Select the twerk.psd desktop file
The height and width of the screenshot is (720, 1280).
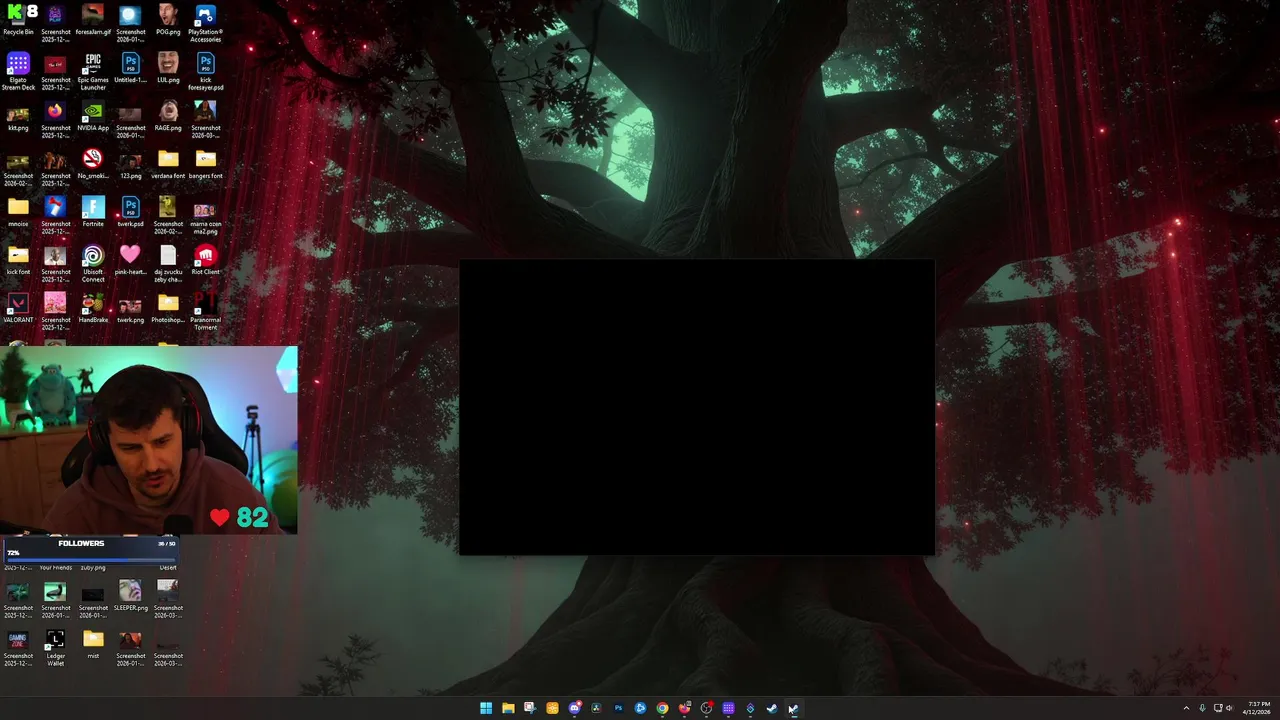[x=130, y=212]
